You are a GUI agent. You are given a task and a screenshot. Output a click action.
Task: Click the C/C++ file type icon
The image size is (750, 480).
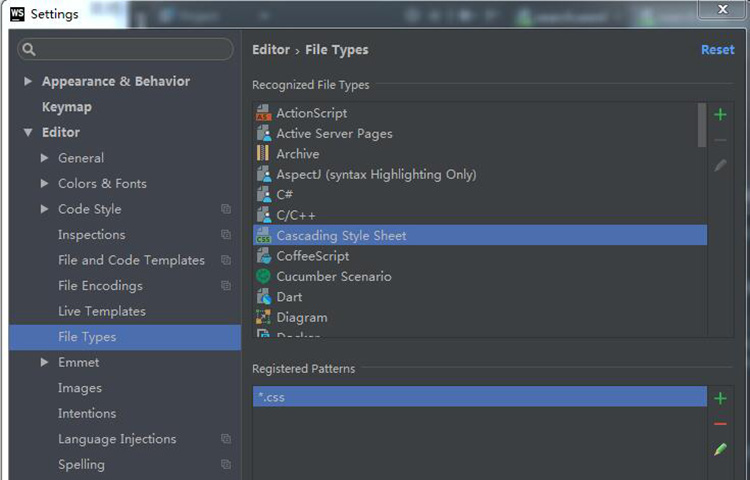(x=264, y=215)
